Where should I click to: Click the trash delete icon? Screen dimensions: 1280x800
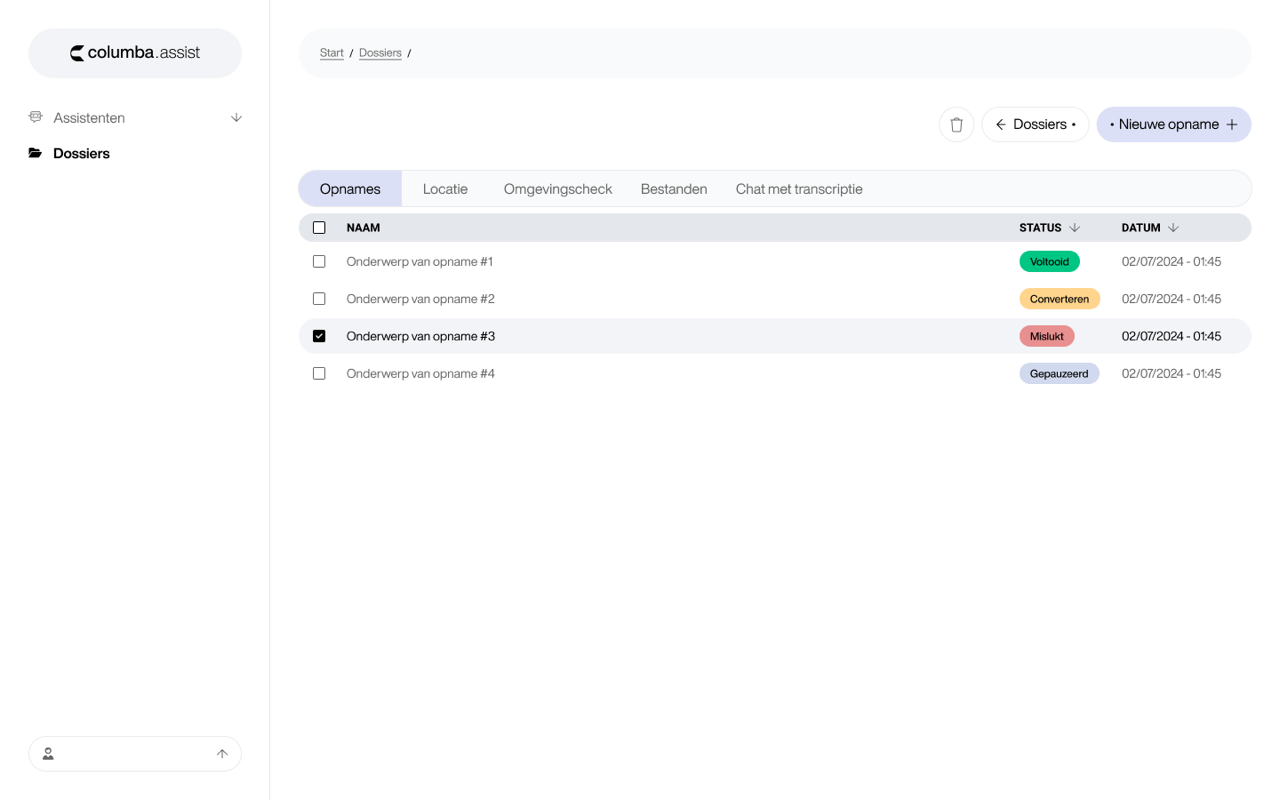(956, 125)
